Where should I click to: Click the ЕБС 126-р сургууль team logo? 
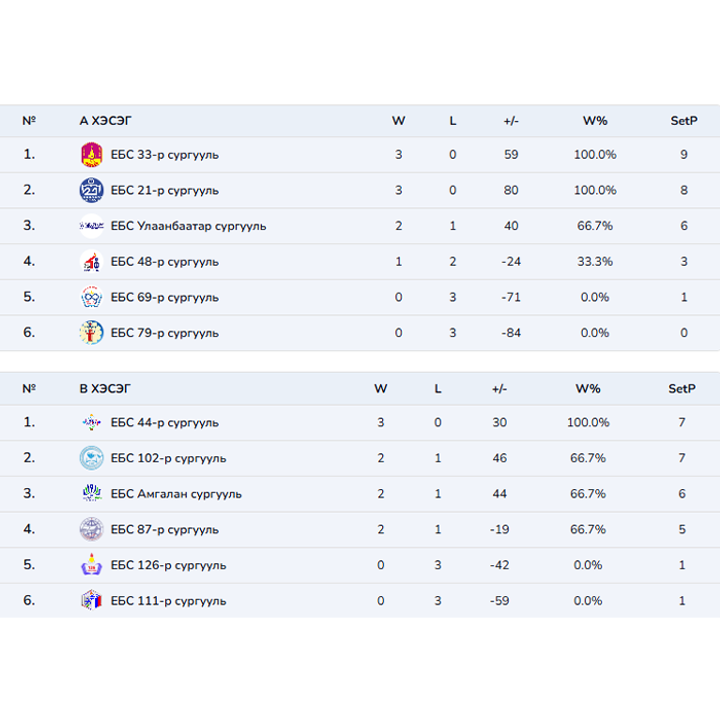point(91,565)
